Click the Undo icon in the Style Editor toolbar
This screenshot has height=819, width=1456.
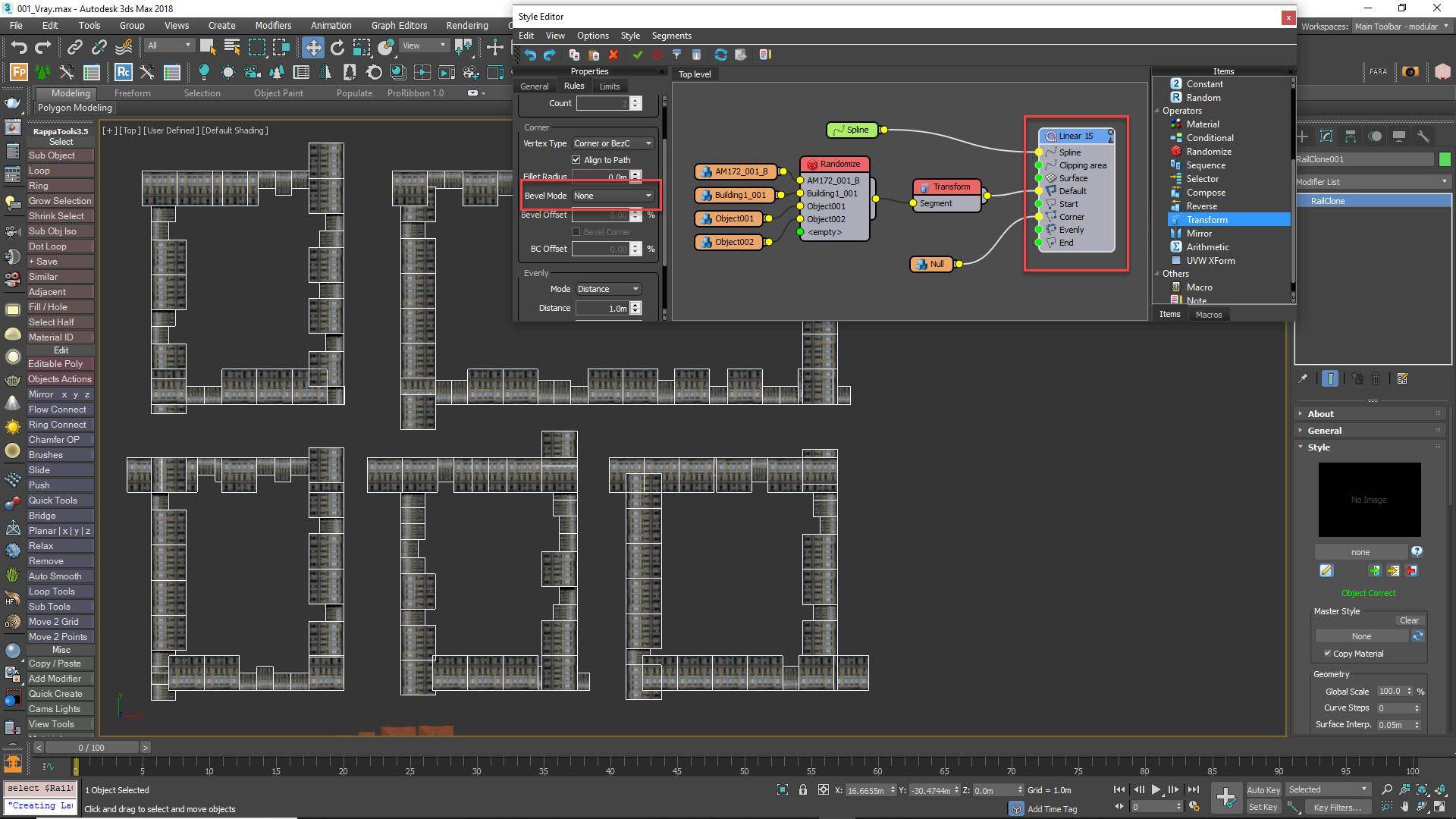[529, 55]
